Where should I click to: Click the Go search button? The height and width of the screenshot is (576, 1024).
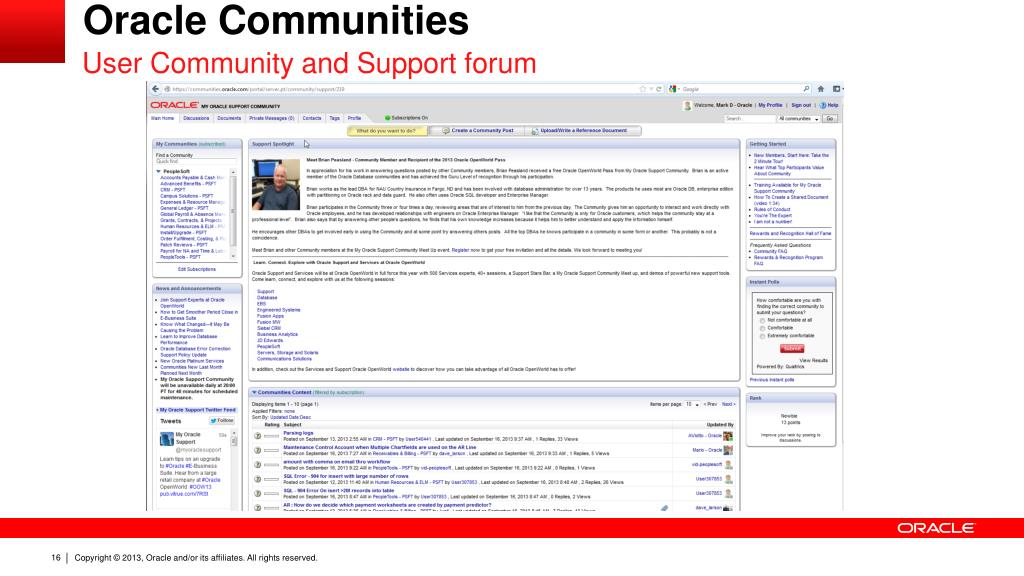coord(830,119)
